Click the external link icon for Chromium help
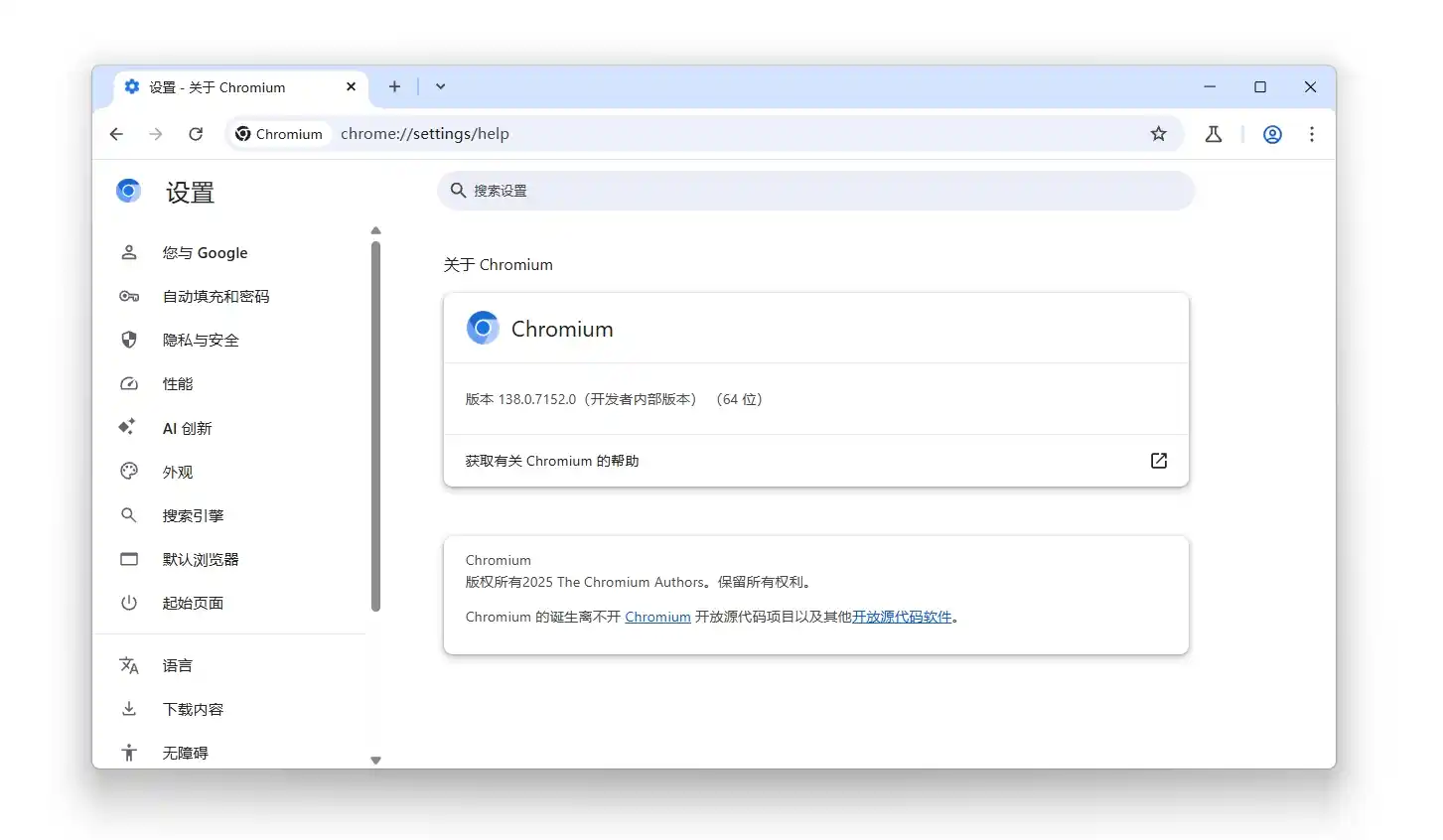The width and height of the screenshot is (1443, 840). (x=1159, y=461)
